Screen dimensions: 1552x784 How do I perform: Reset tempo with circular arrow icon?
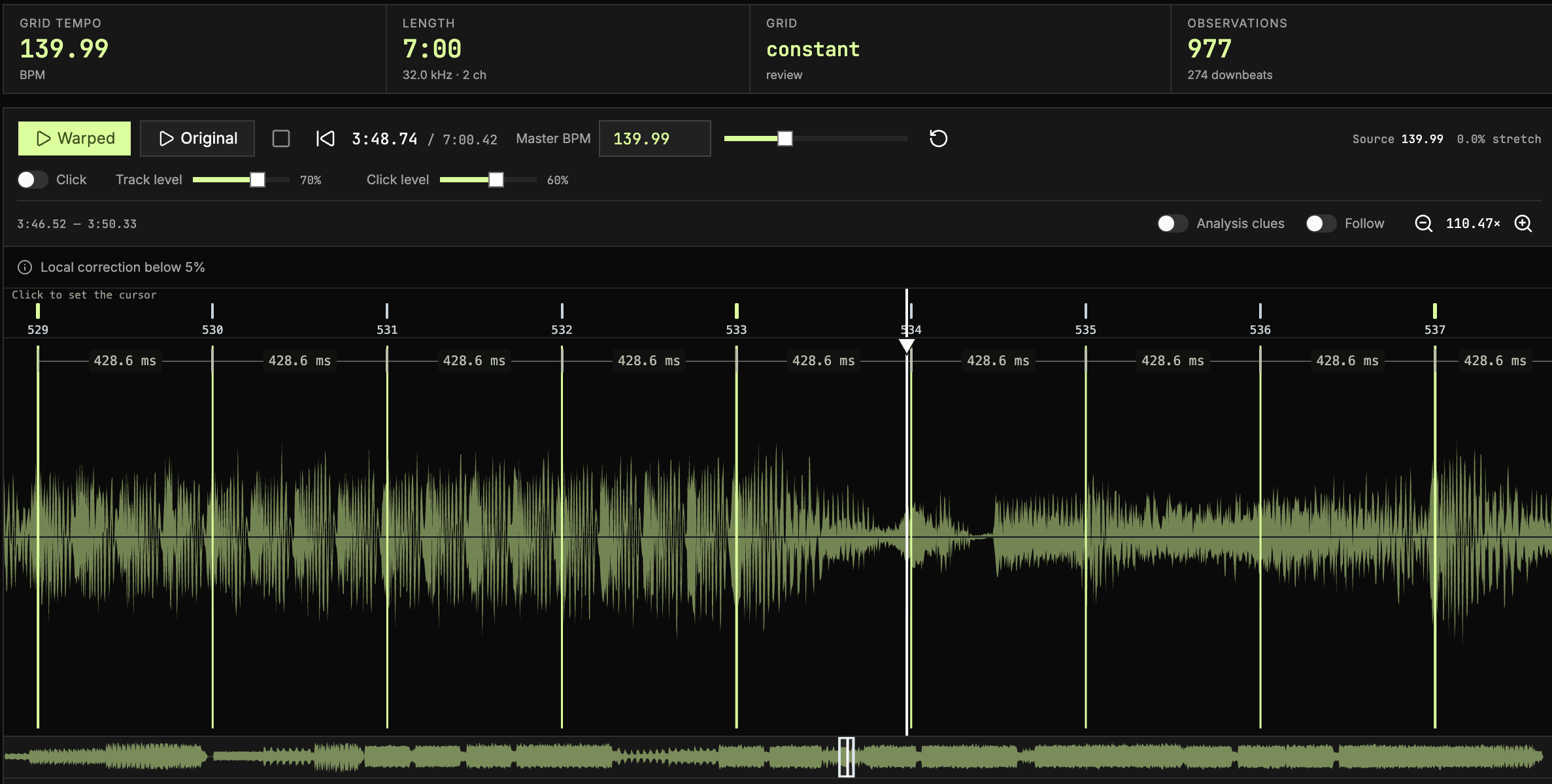point(938,139)
